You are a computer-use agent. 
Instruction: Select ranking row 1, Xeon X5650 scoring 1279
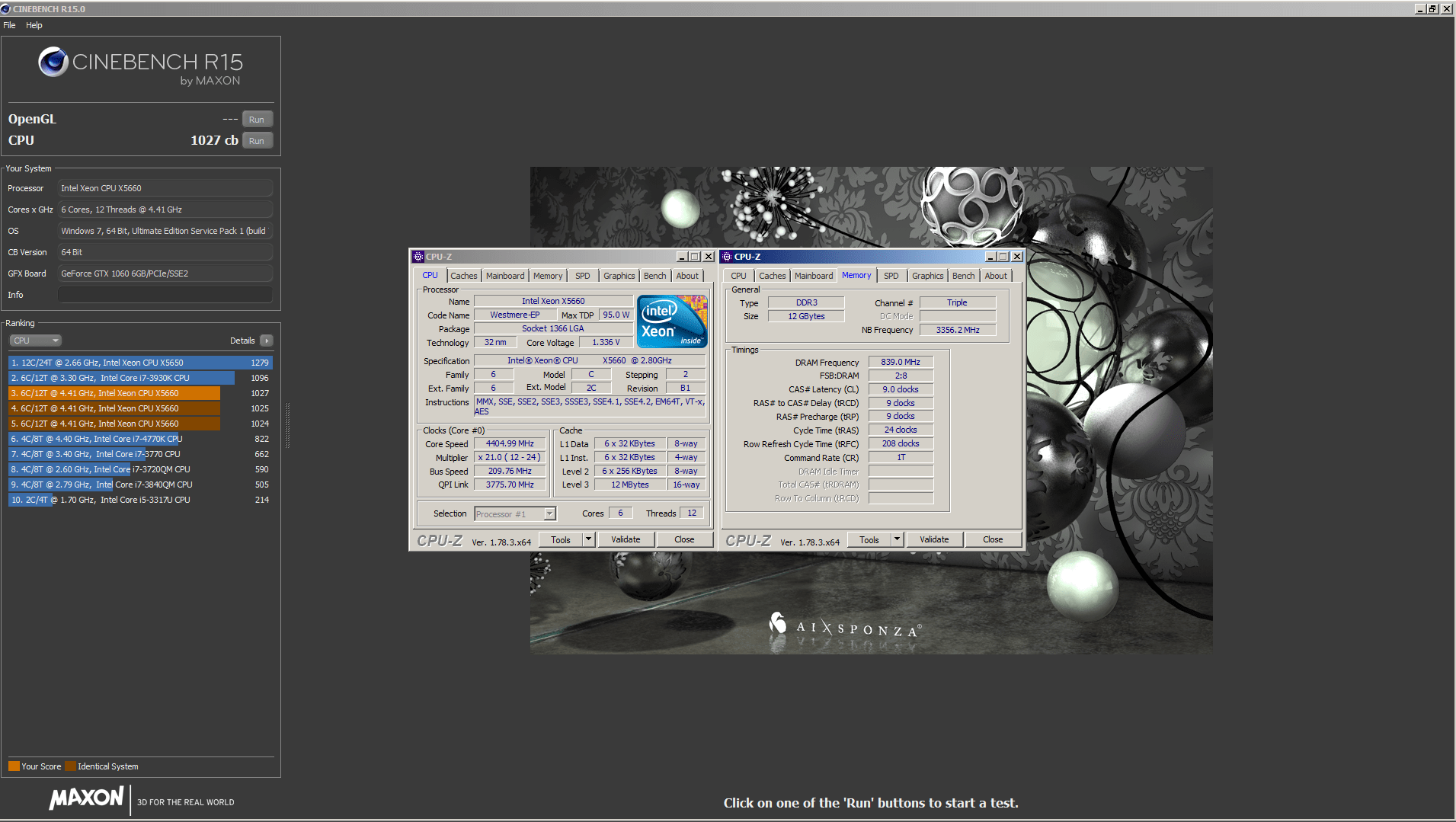tap(140, 363)
